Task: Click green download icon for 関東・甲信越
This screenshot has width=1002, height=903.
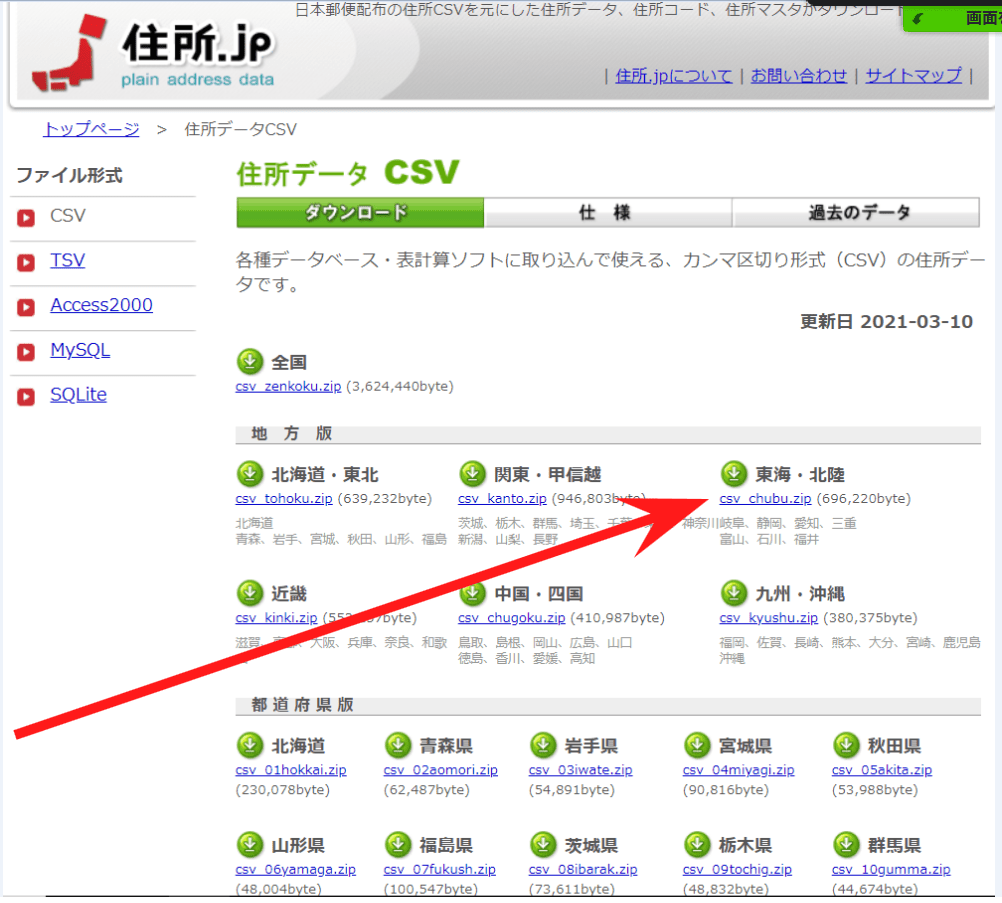Action: [472, 474]
